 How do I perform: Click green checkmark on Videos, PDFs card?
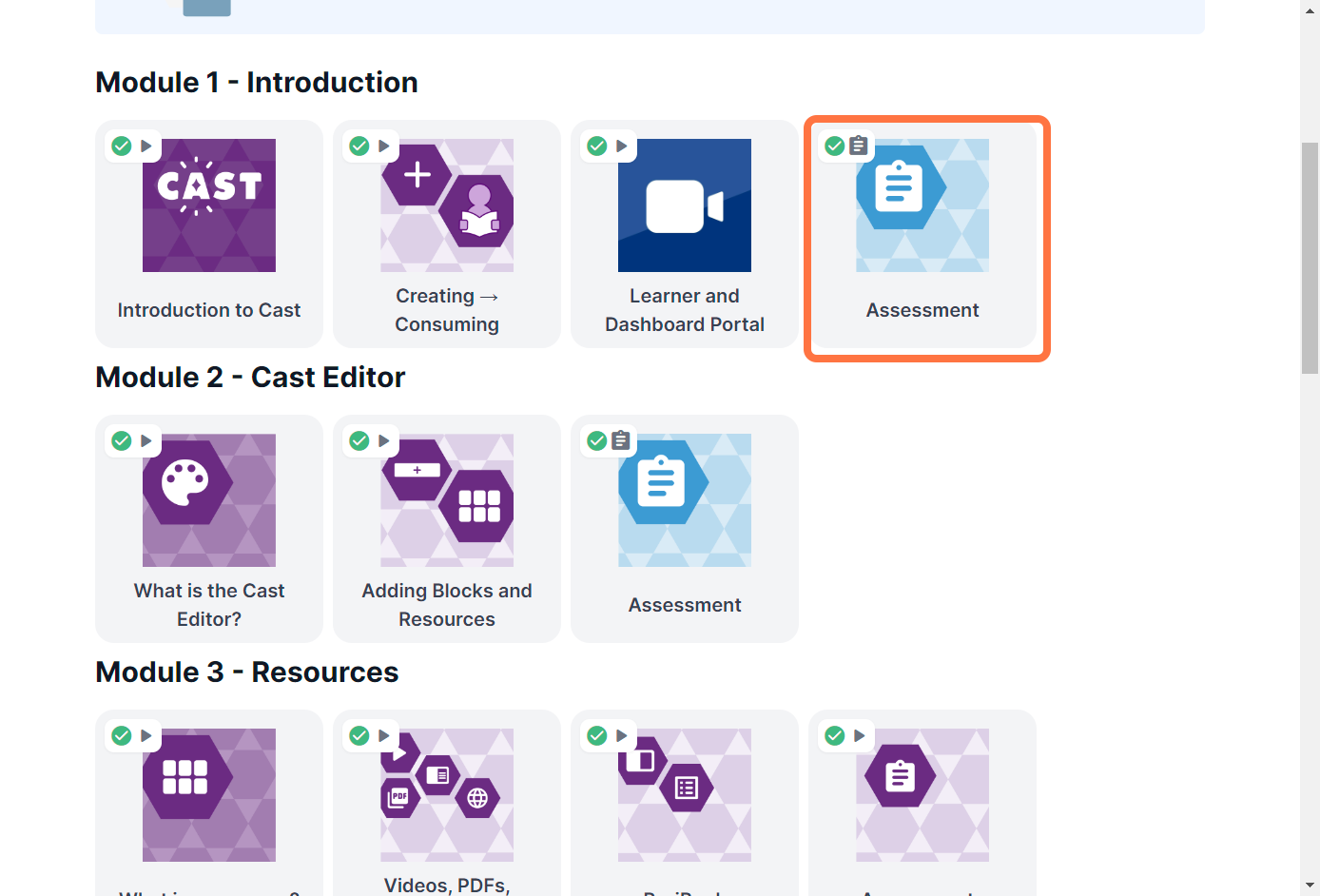[359, 735]
